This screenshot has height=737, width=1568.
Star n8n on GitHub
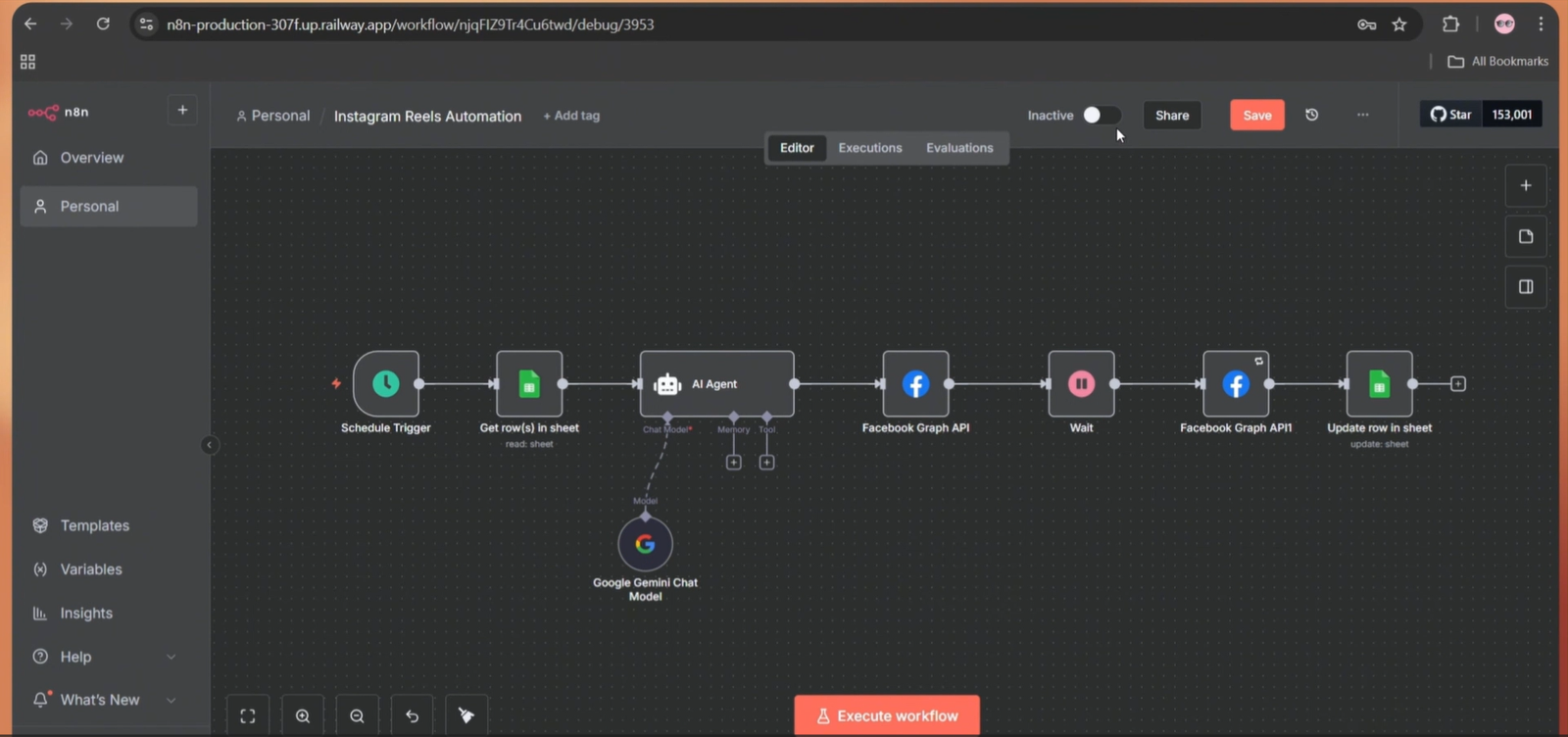point(1451,114)
